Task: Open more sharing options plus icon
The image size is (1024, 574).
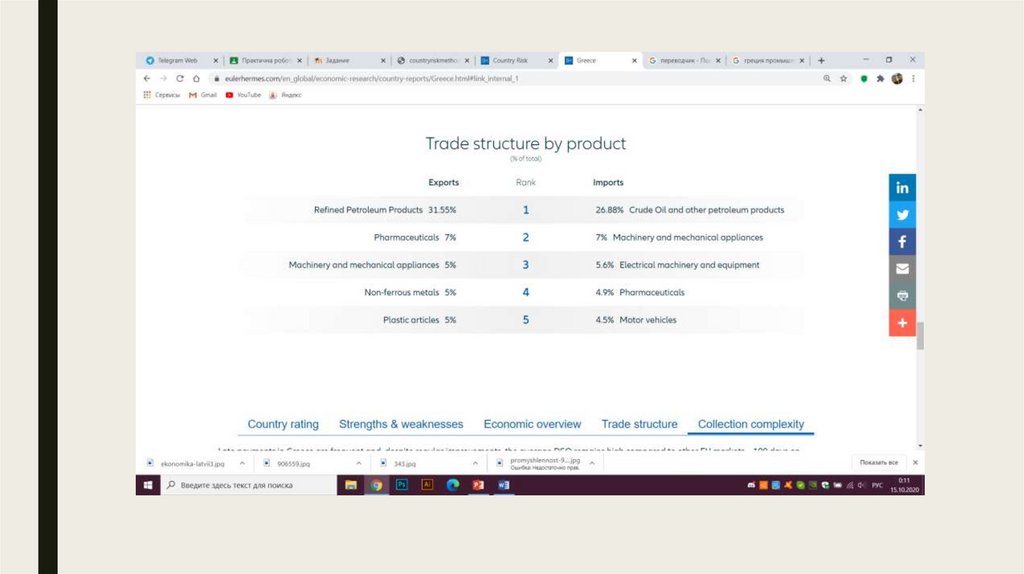Action: tap(902, 323)
